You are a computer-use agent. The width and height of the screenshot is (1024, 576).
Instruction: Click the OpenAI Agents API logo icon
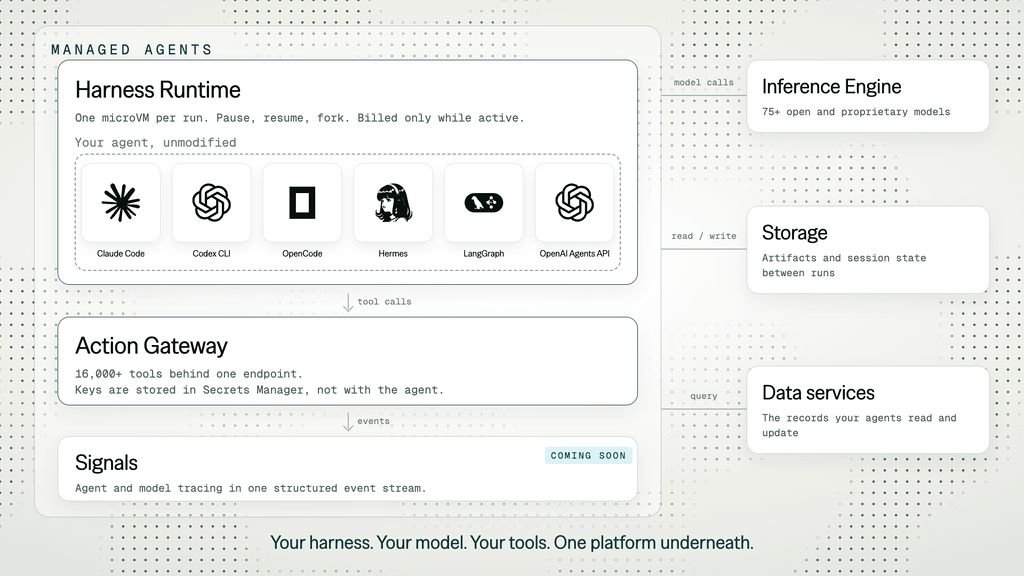[x=575, y=202]
